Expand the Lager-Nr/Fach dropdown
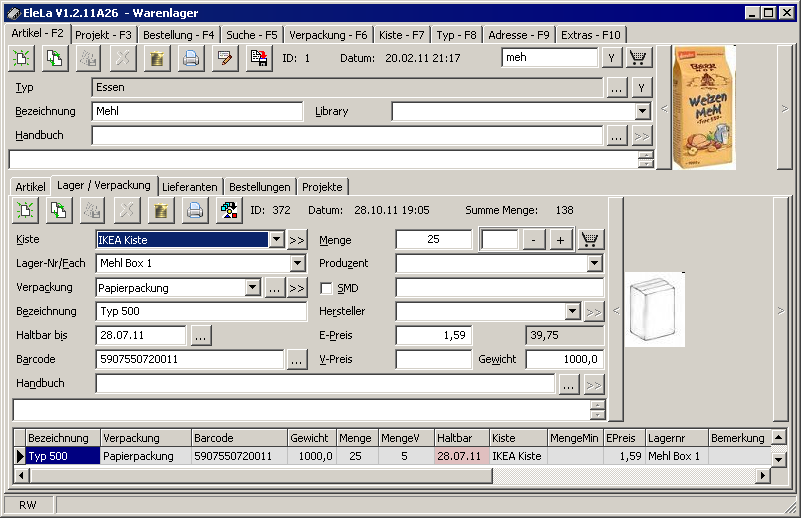 (297, 264)
